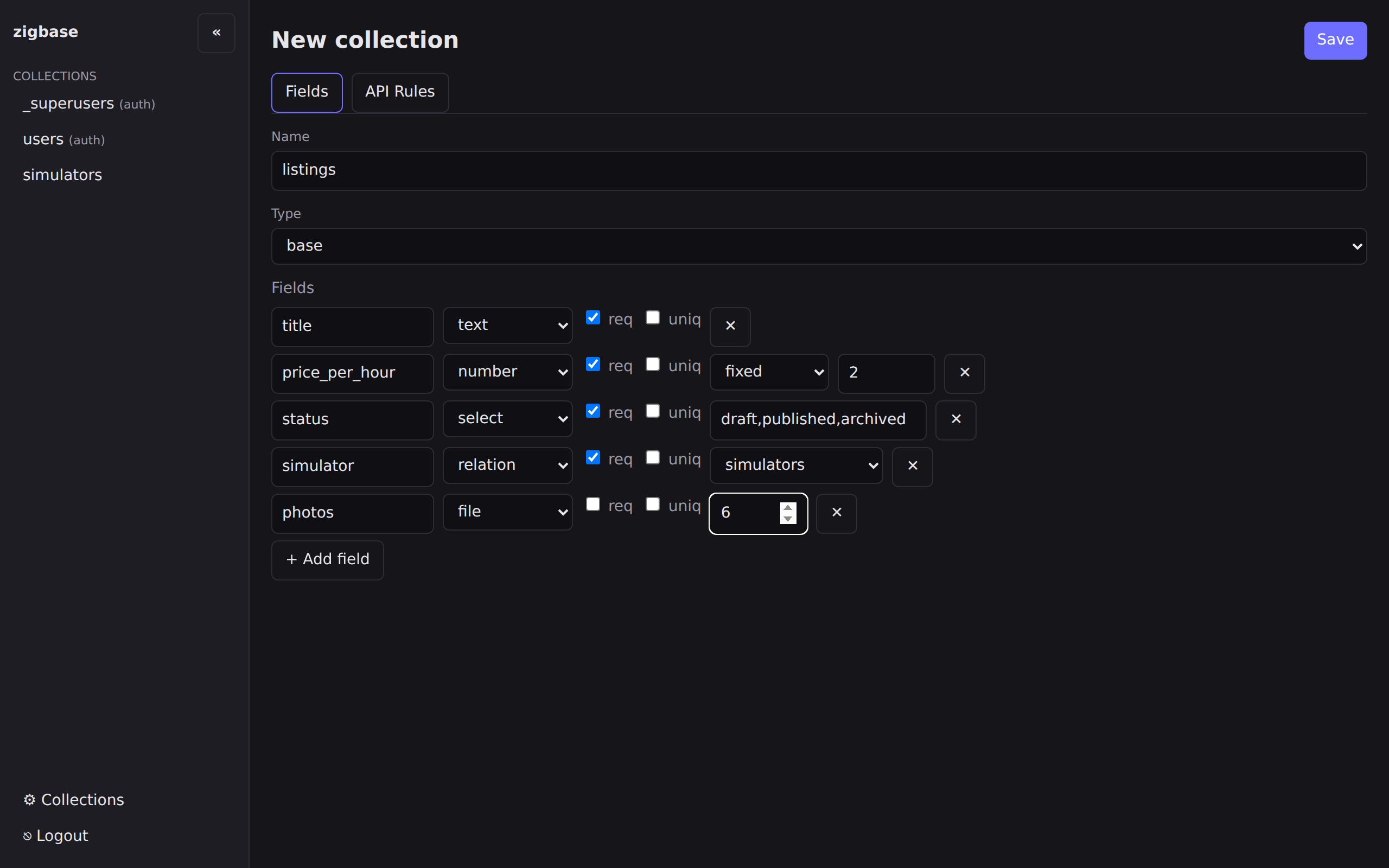The width and height of the screenshot is (1389, 868).
Task: Open the file type dropdown for photos
Action: click(507, 512)
